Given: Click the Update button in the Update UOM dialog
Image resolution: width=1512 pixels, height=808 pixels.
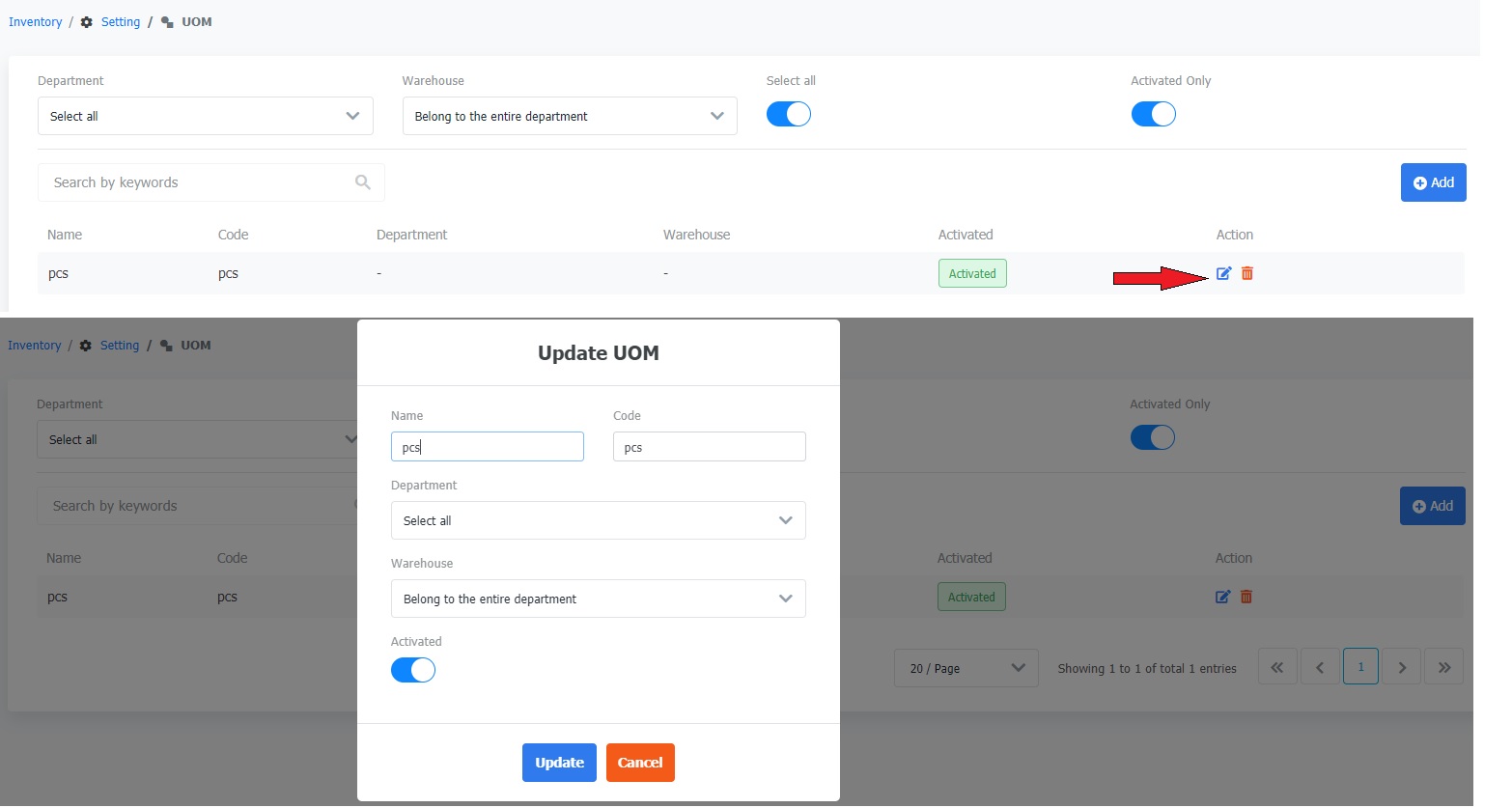Looking at the screenshot, I should click(x=559, y=763).
